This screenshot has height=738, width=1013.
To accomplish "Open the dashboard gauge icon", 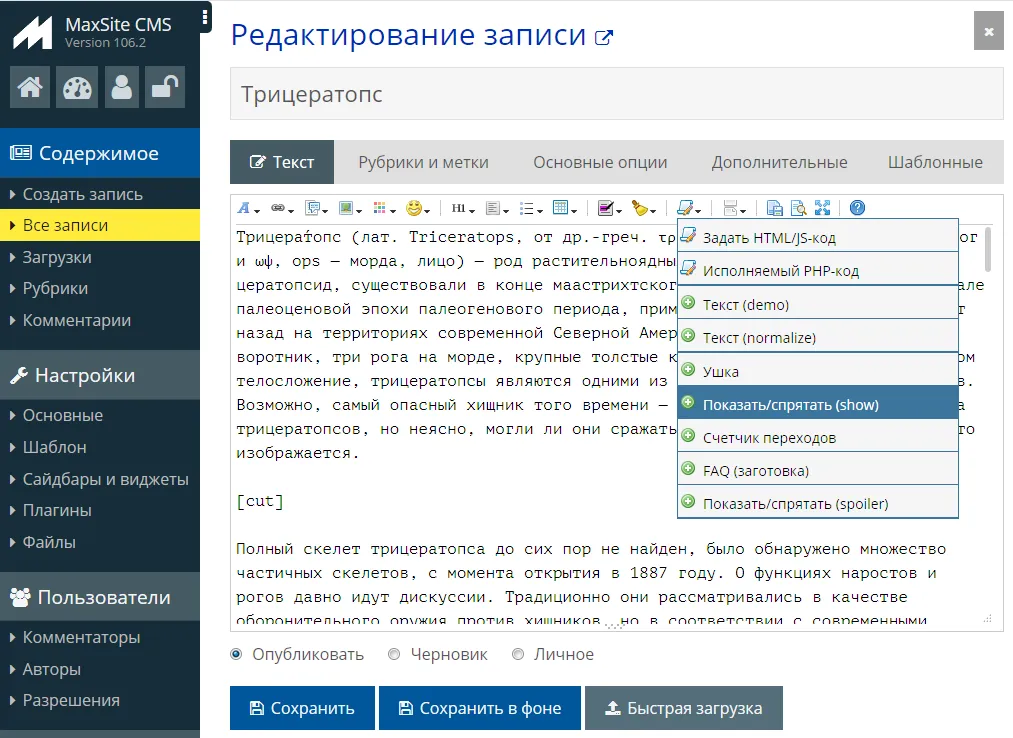I will click(x=76, y=88).
